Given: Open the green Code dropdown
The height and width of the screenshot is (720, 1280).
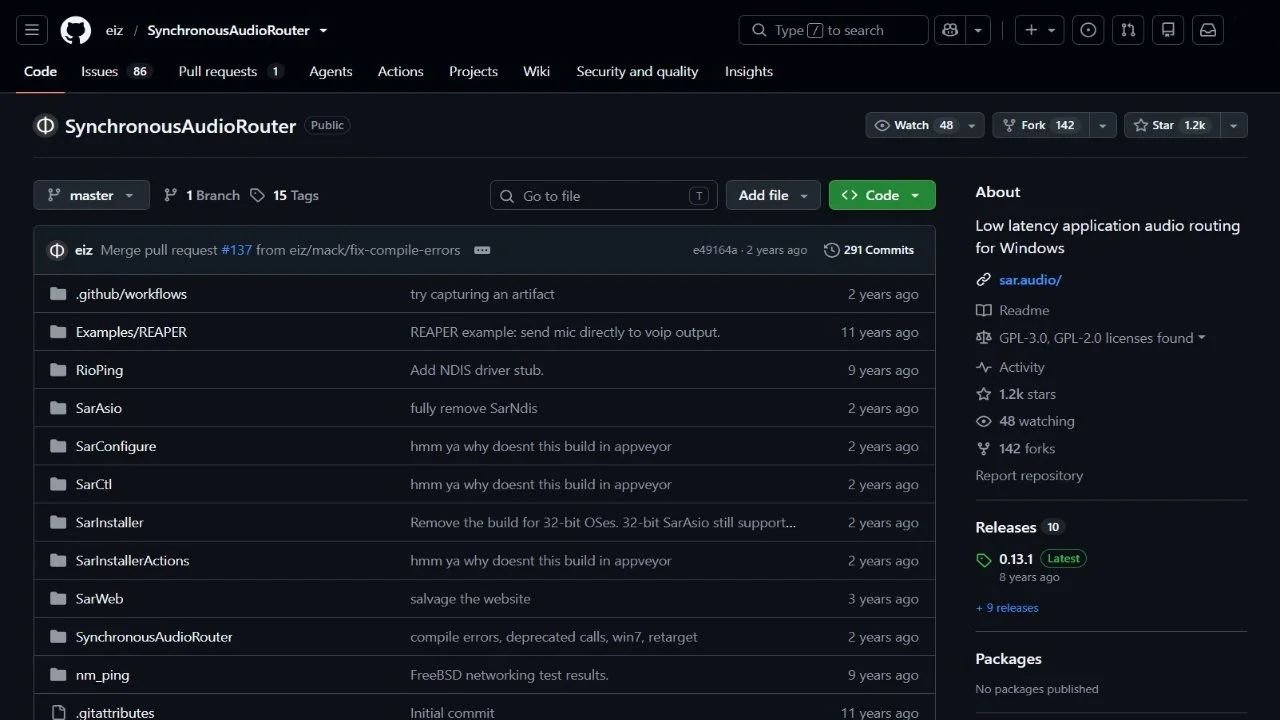Looking at the screenshot, I should 882,195.
